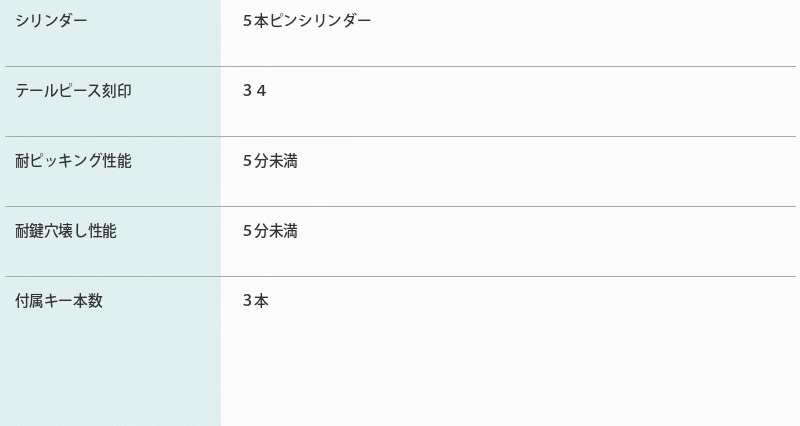Click the 耐ピッキング性能 label
800x426 pixels.
(73, 161)
